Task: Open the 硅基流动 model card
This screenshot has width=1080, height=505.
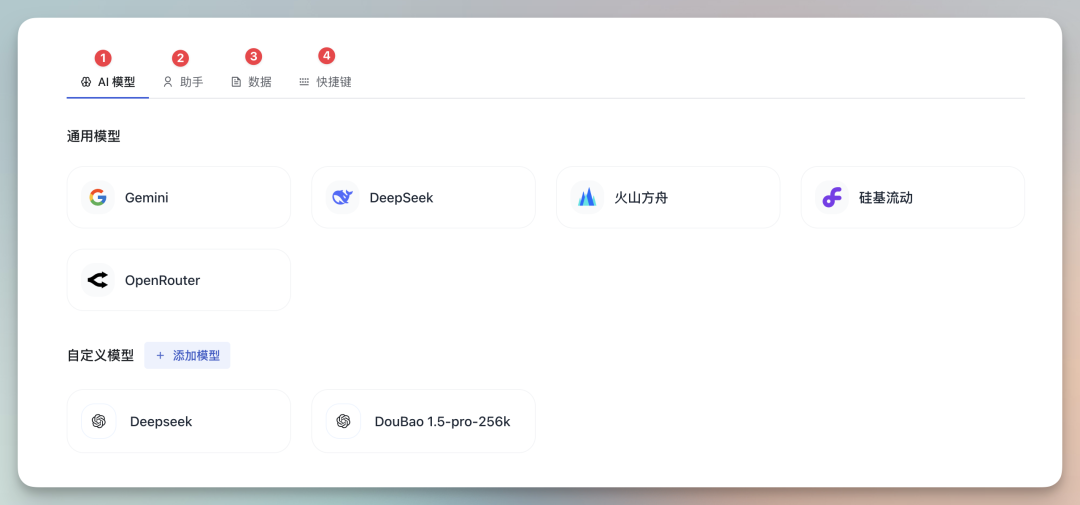Action: pos(913,197)
